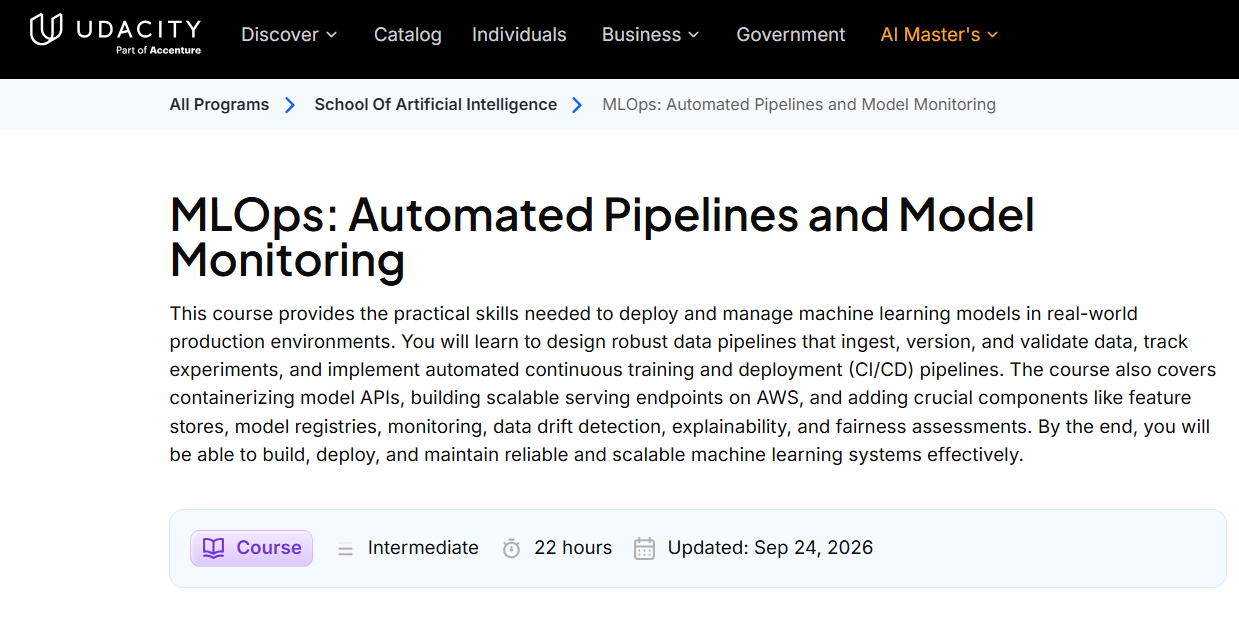Click the difficulty level bars icon
Screen dimensions: 1239x638
(345, 549)
